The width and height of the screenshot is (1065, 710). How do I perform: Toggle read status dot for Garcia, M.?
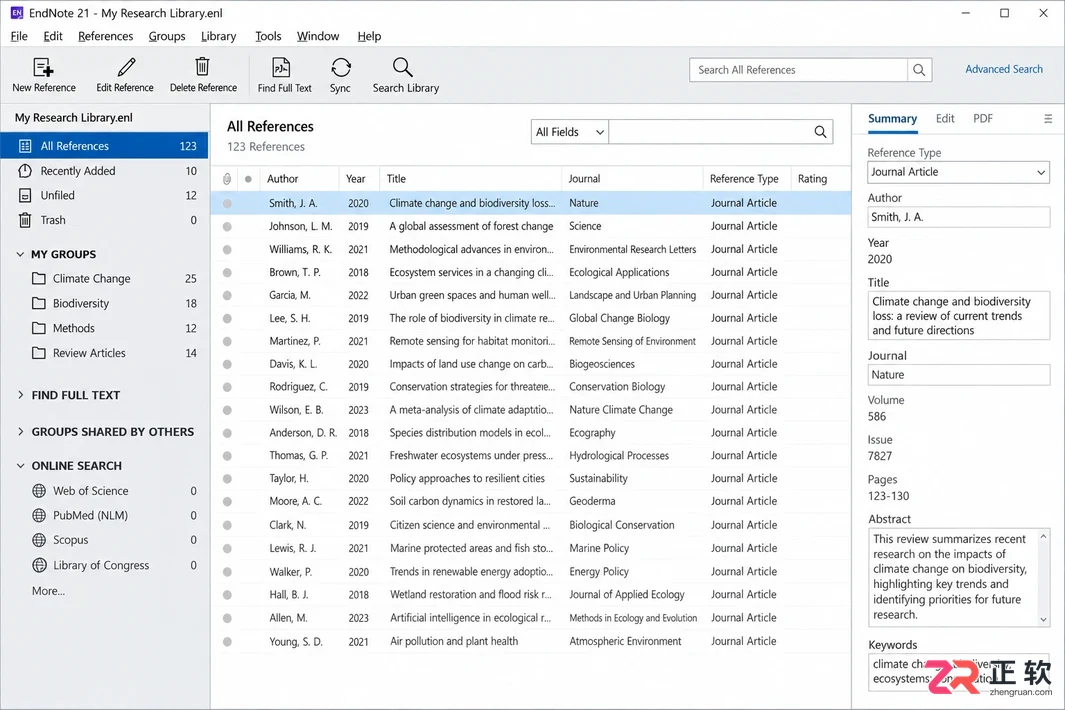click(x=227, y=296)
